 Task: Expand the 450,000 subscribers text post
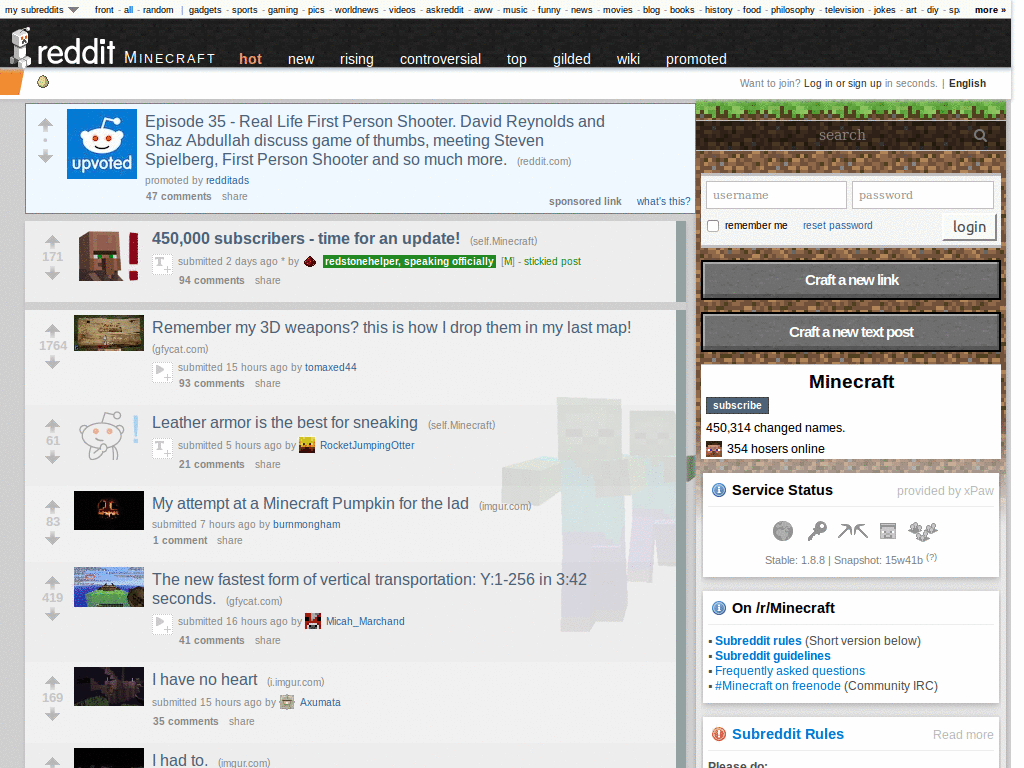pos(162,264)
